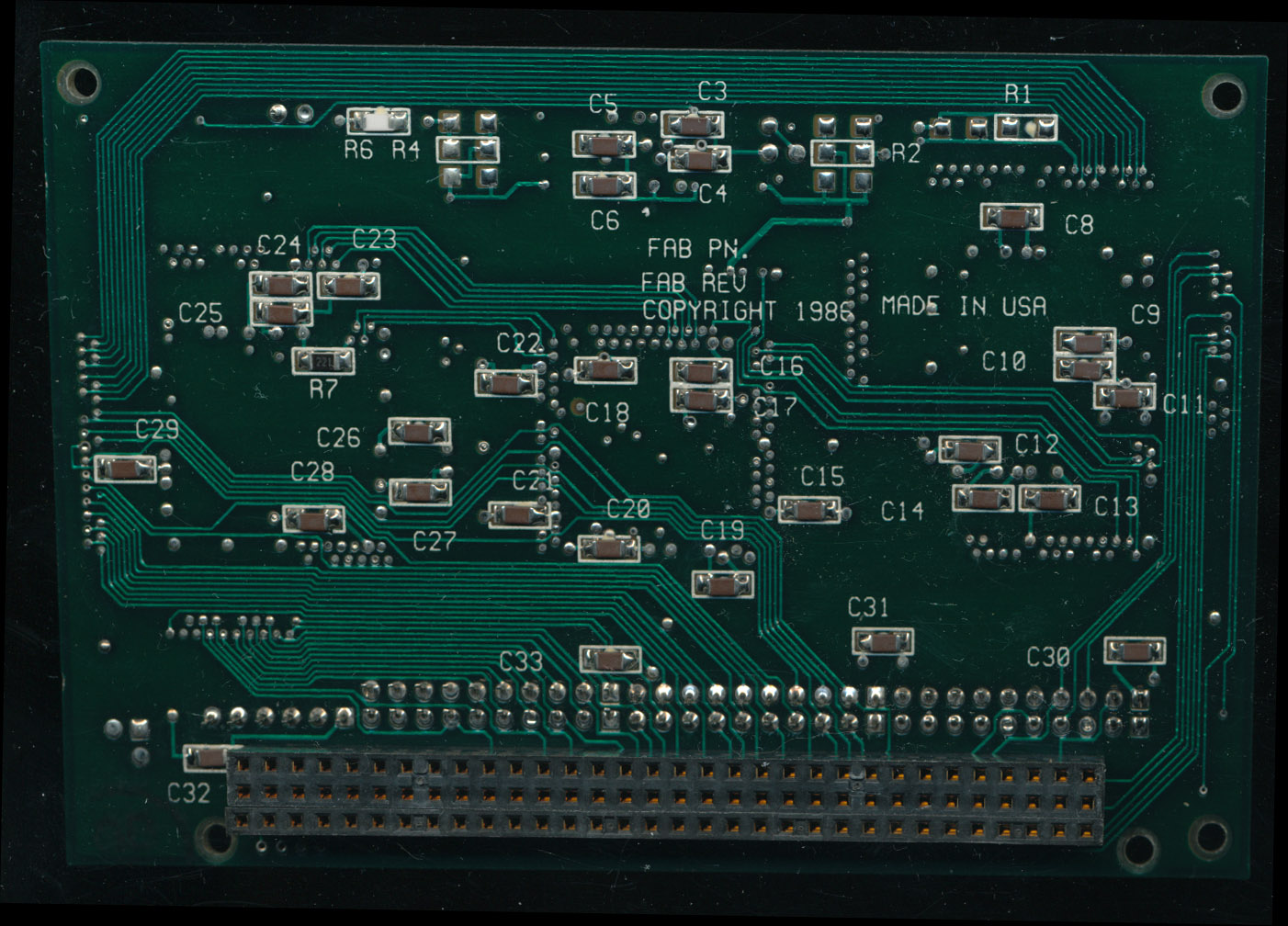Click the C30 capacitor
Viewport: 1288px width, 926px height.
[x=1134, y=651]
